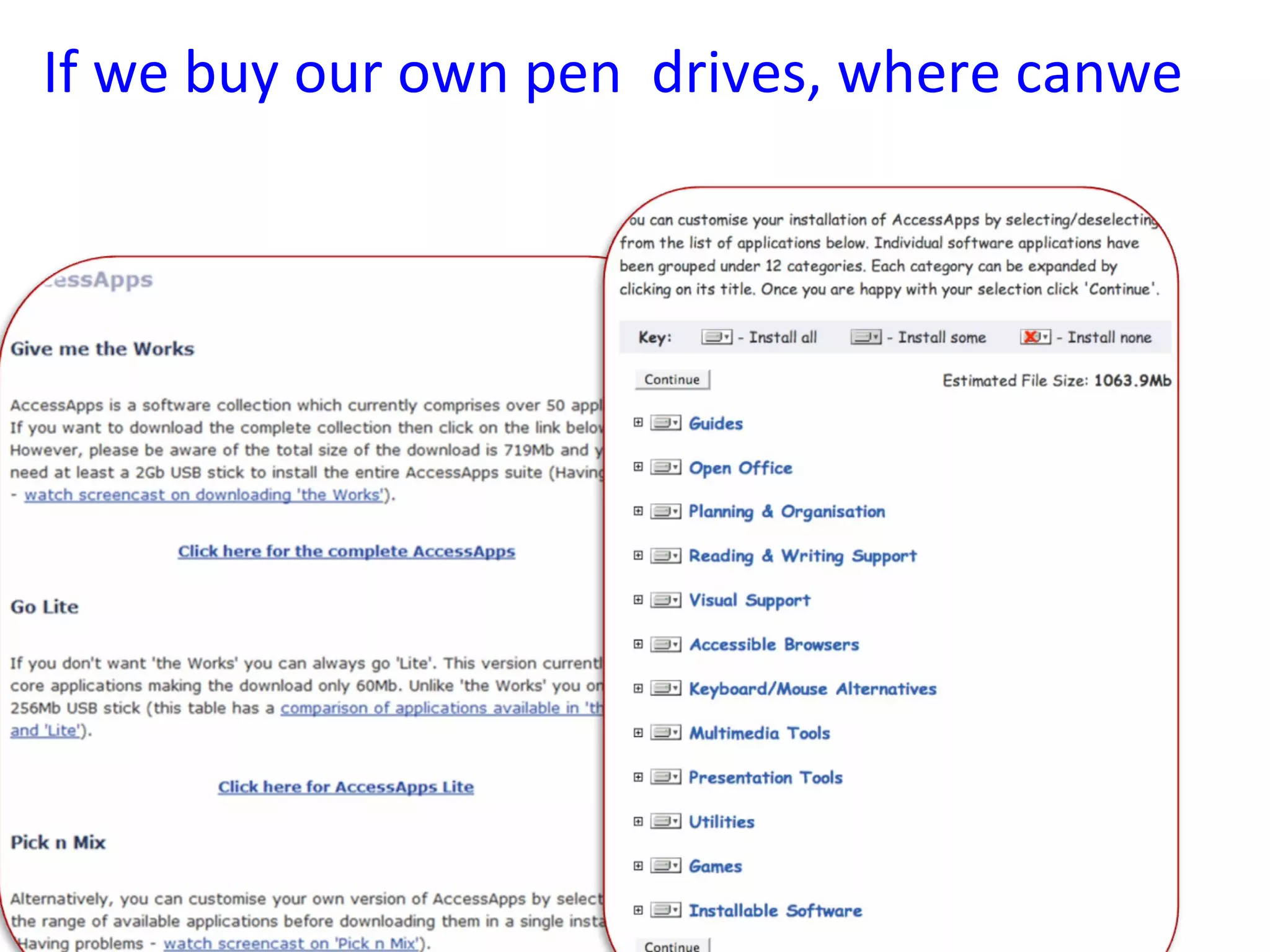
Task: Open Planning & Organisation category title
Action: (787, 512)
